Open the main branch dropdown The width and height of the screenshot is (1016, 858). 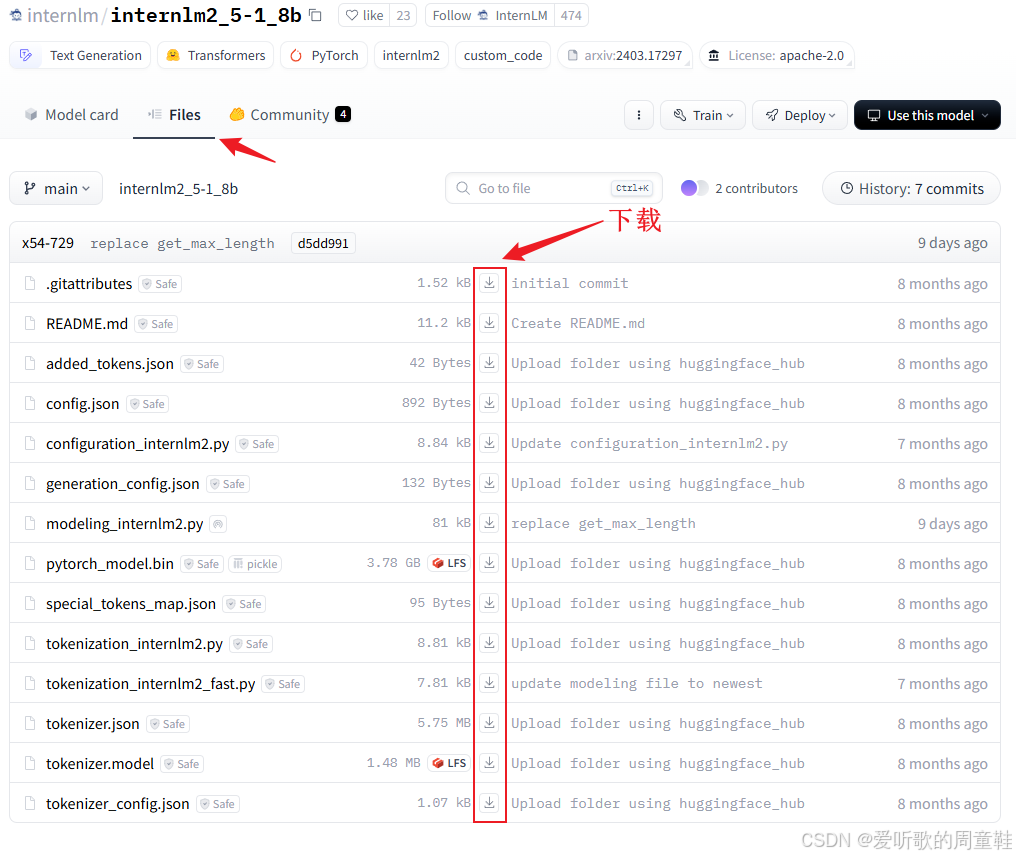pyautogui.click(x=56, y=189)
